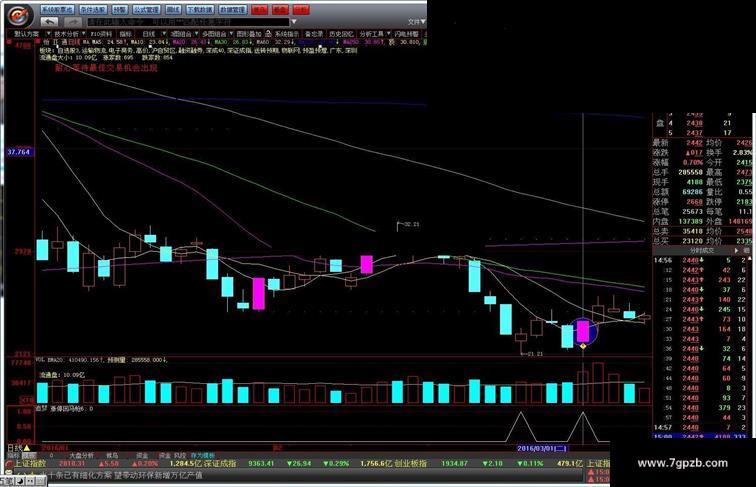Open 公式管理 formula manager
Image resolution: width=756 pixels, height=487 pixels.
point(146,10)
